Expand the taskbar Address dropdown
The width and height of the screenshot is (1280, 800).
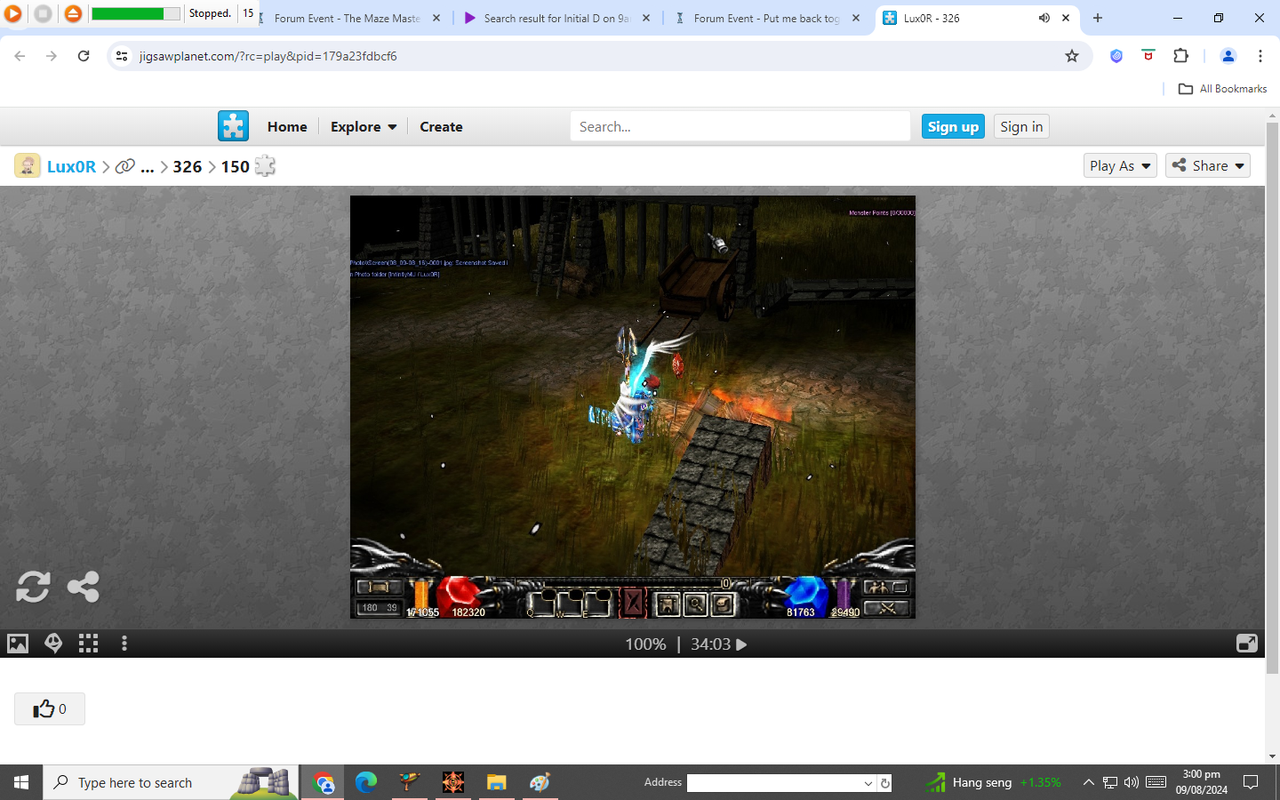(x=867, y=783)
